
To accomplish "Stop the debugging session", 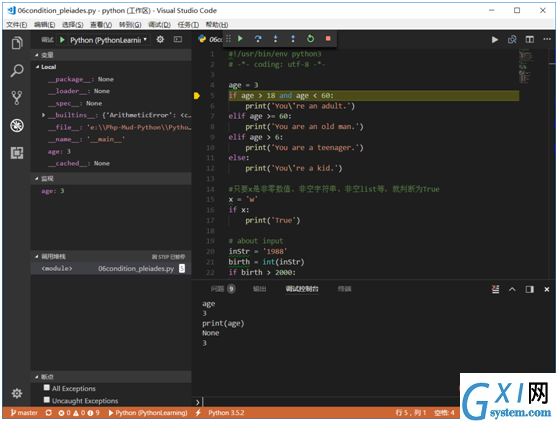I will pyautogui.click(x=328, y=38).
